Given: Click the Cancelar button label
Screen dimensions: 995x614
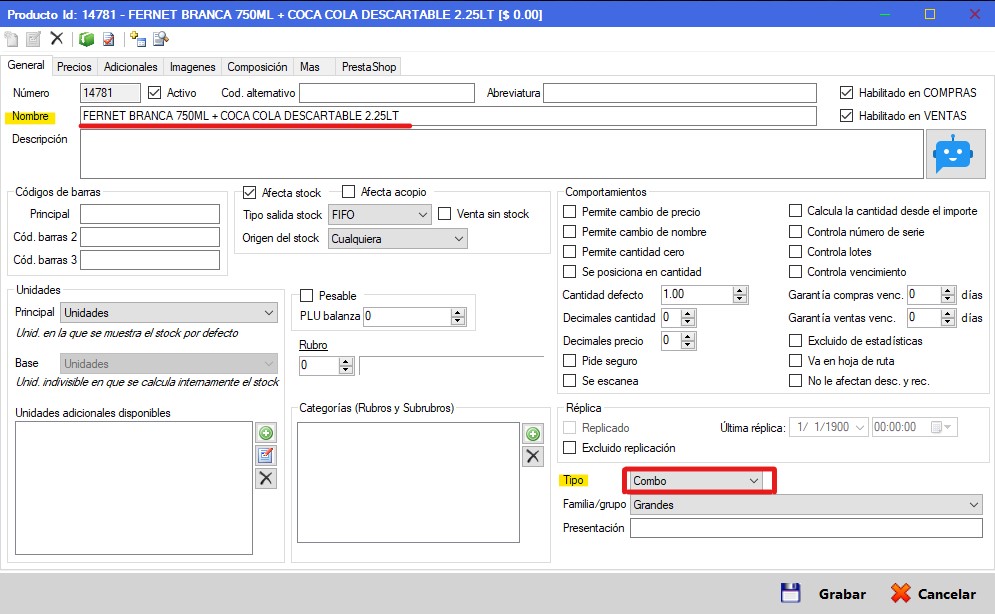Looking at the screenshot, I should coord(947,594).
